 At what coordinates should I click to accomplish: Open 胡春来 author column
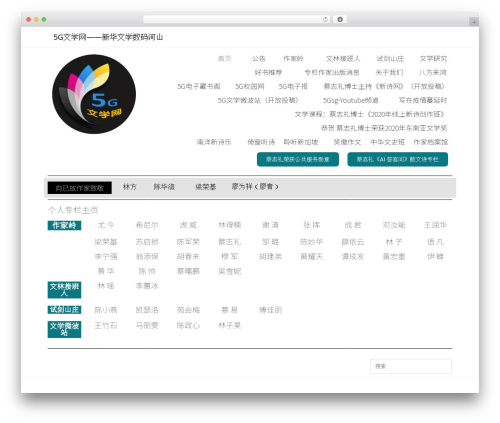[x=188, y=256]
